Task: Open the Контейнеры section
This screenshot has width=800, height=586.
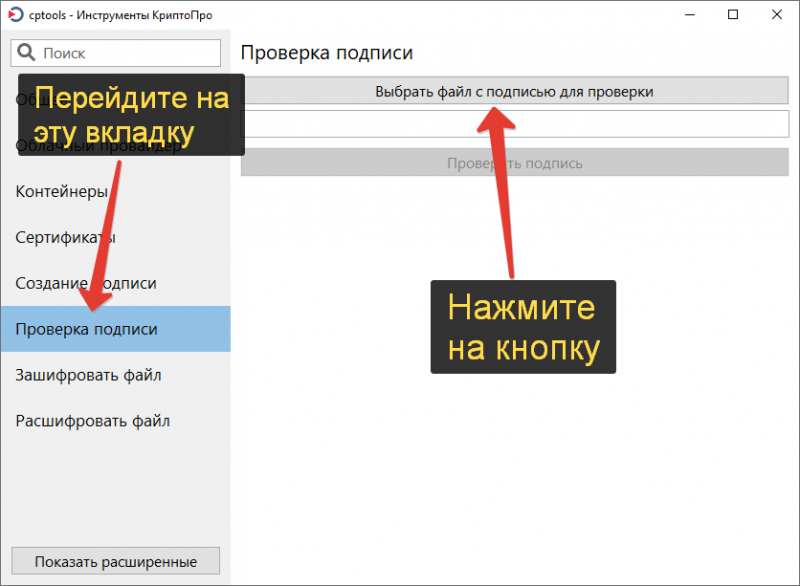Action: tap(116, 191)
